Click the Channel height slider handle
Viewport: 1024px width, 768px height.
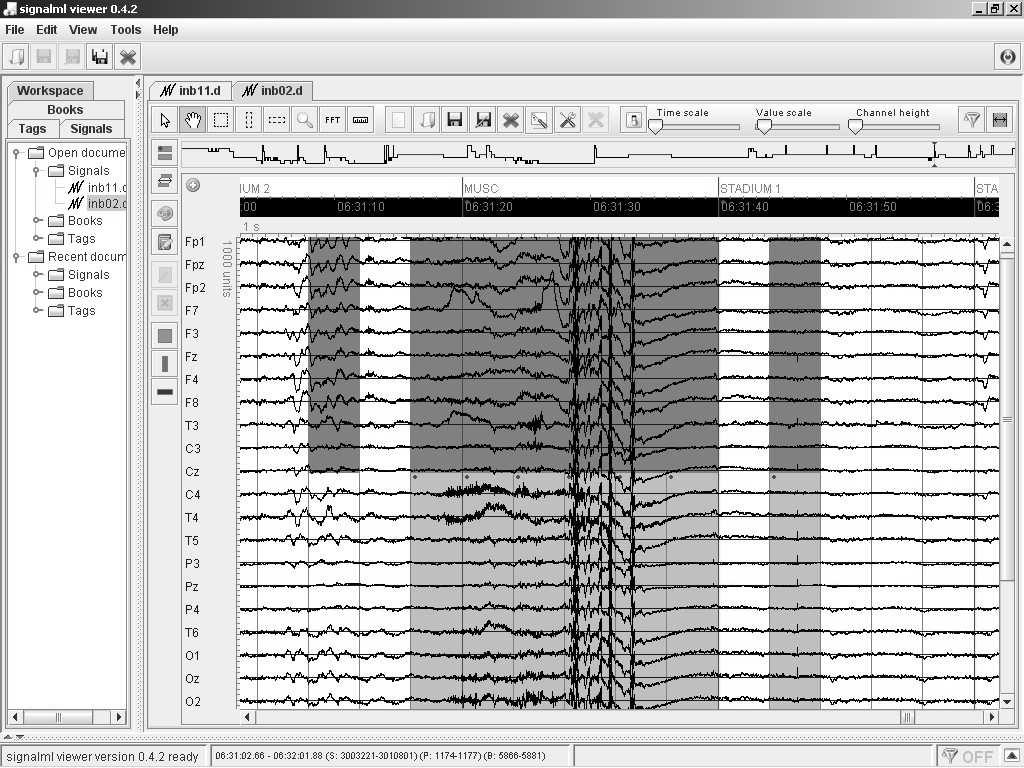pyautogui.click(x=856, y=127)
